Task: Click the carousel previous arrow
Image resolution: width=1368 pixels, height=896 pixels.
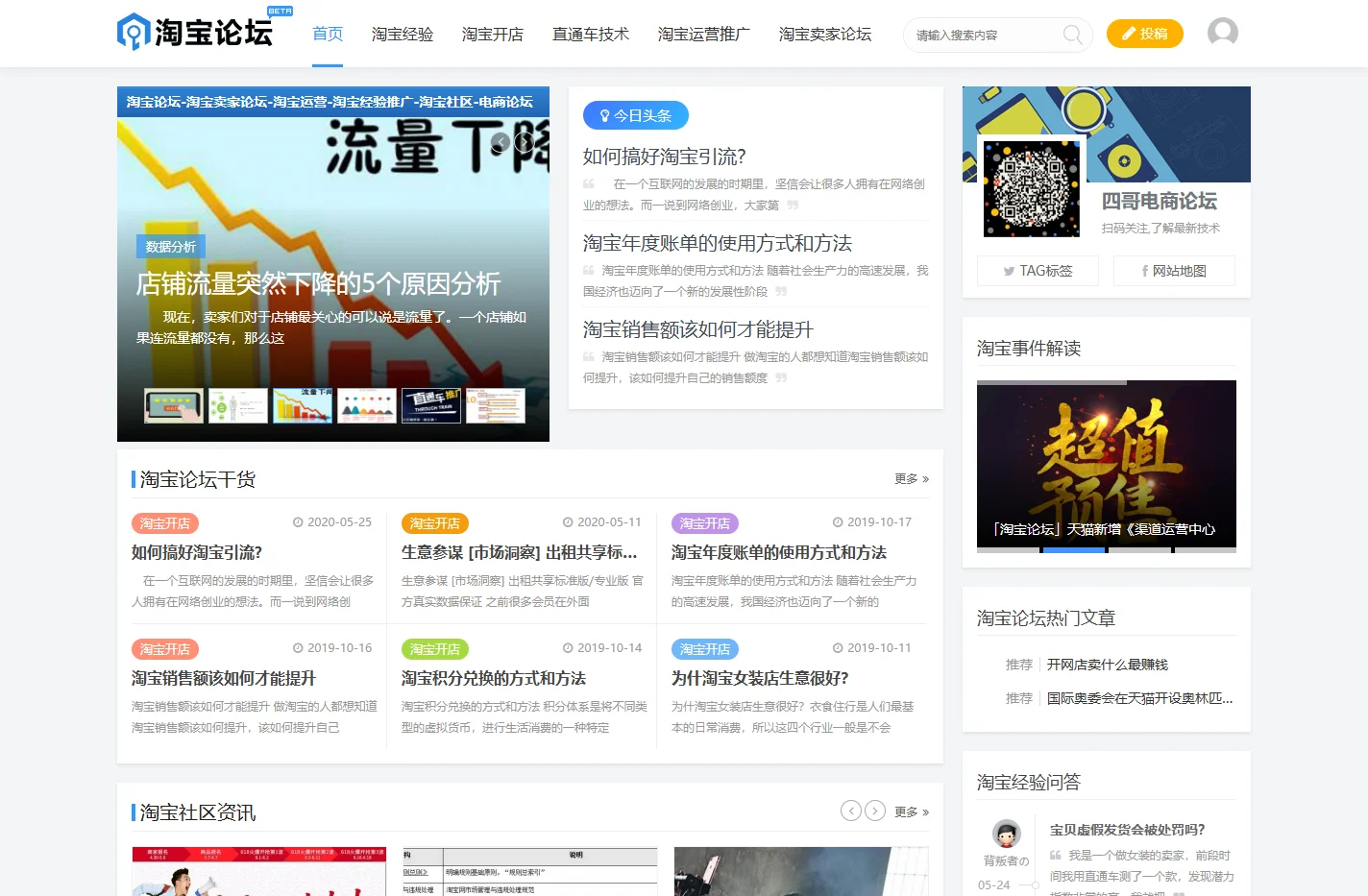Action: point(500,143)
